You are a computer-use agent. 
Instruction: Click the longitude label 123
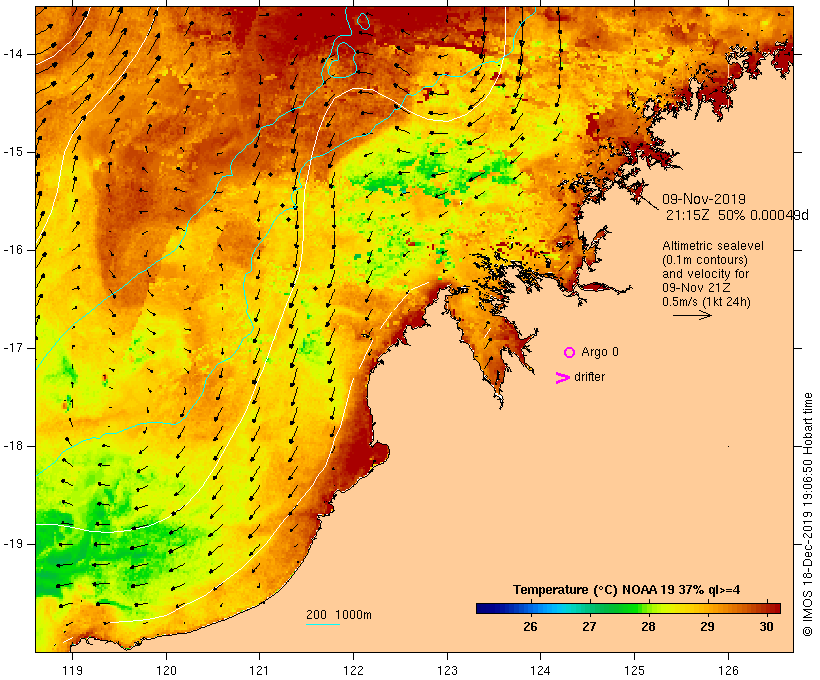[x=447, y=671]
